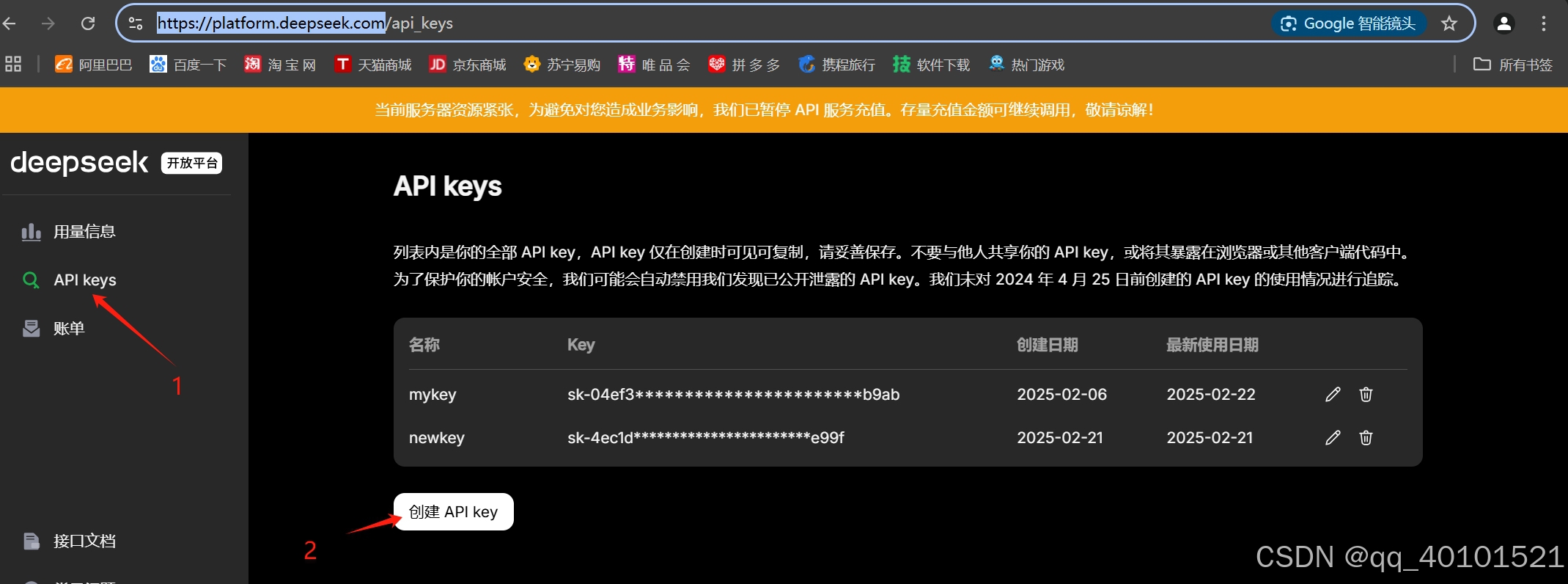
Task: Edit the mykey API key name
Action: coord(1333,395)
